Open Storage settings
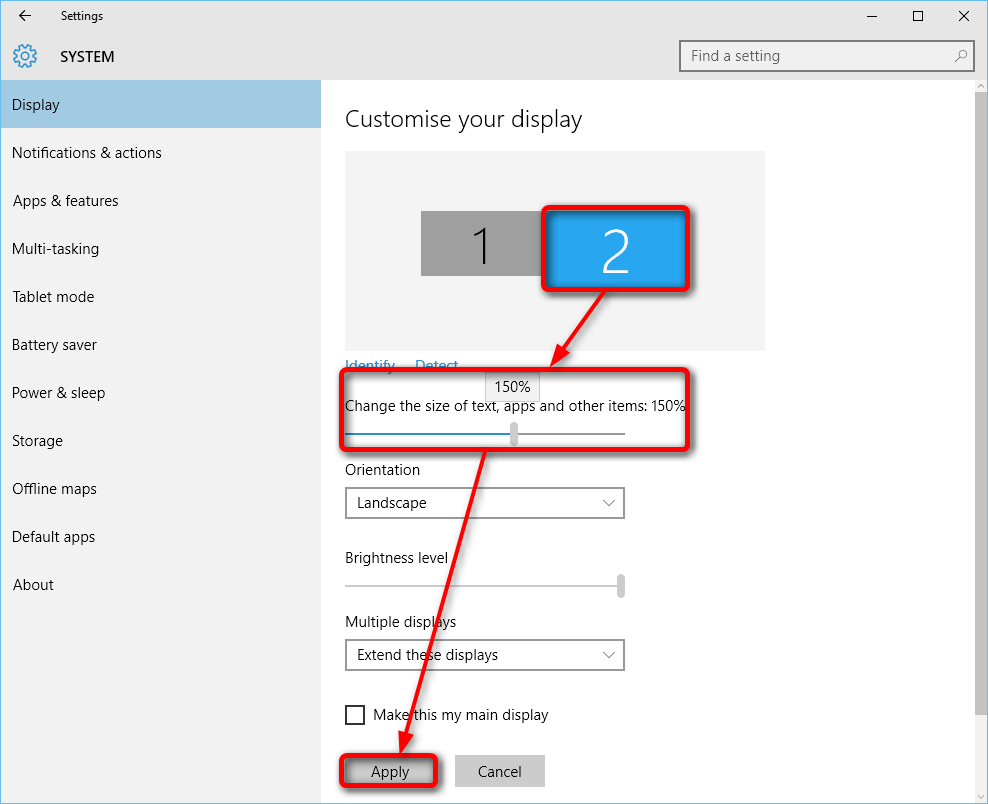Image resolution: width=988 pixels, height=804 pixels. [161, 440]
